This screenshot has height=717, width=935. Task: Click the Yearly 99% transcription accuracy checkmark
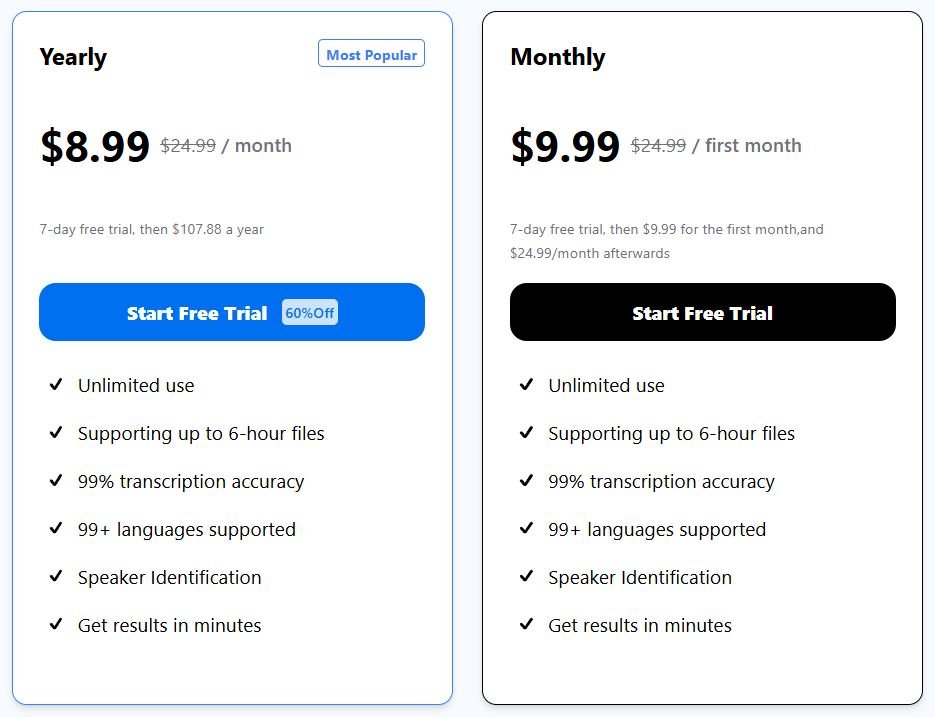[56, 481]
